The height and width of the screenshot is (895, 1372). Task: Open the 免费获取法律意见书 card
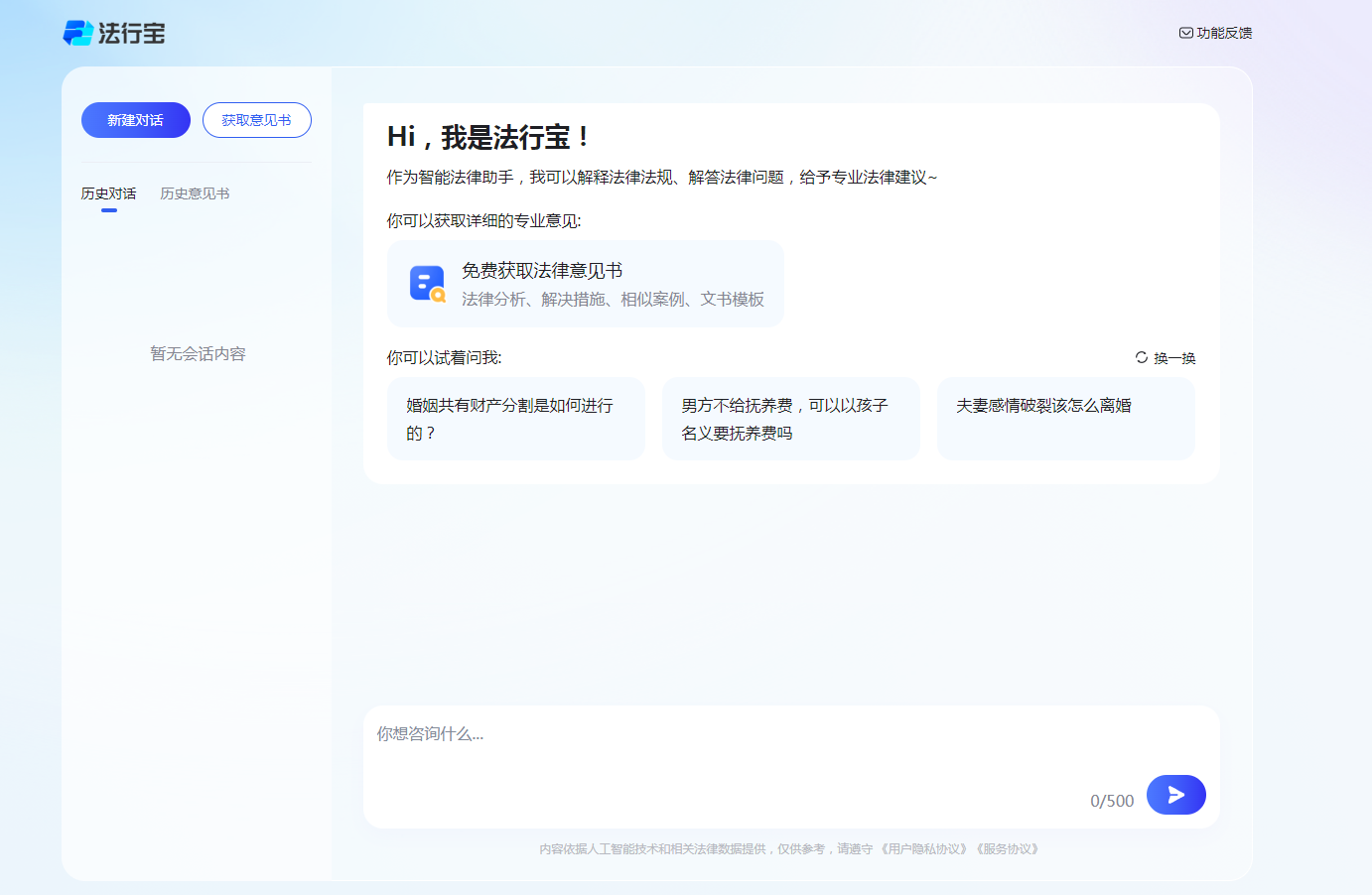[586, 284]
